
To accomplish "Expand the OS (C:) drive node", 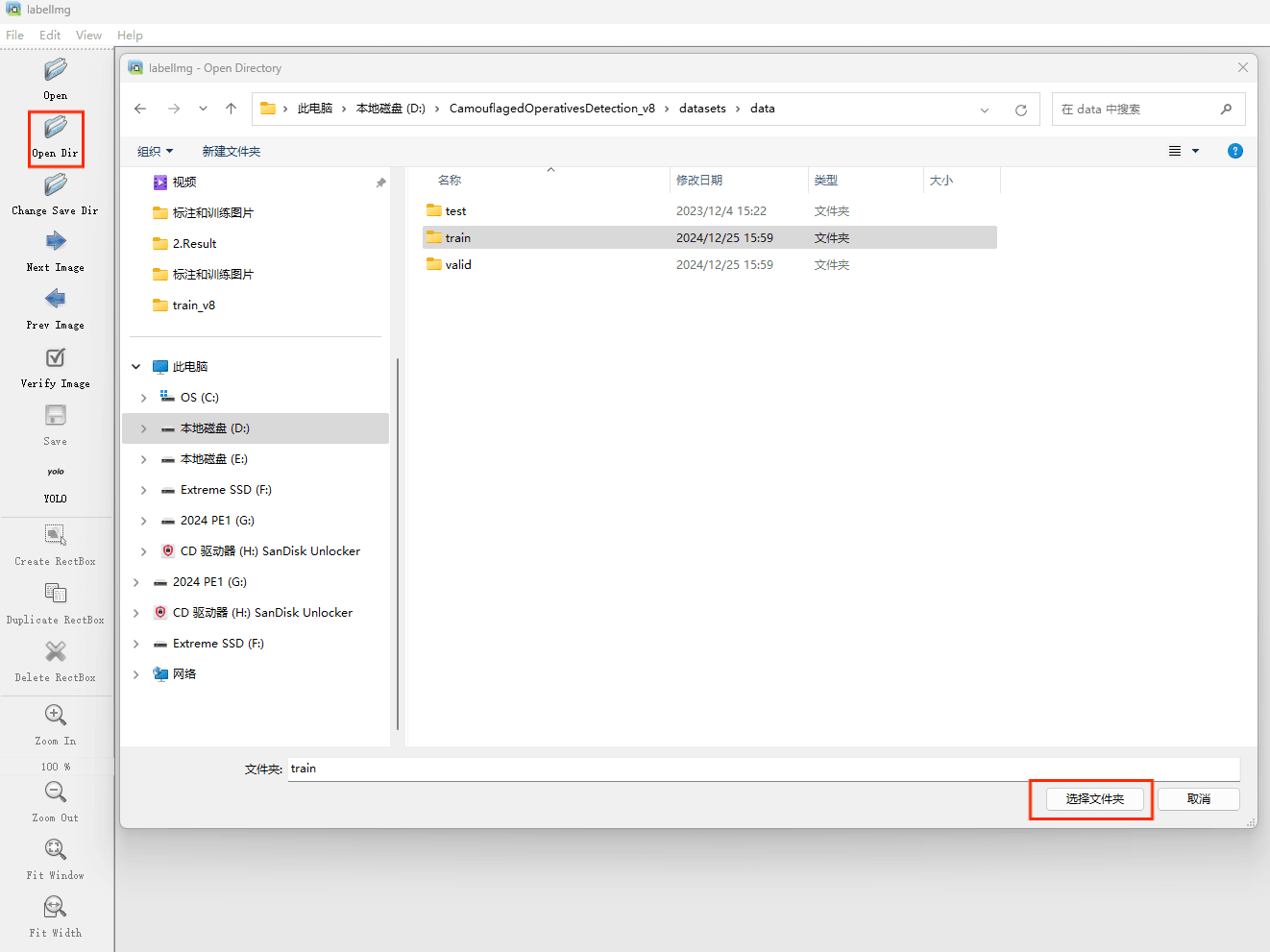I will (x=144, y=398).
